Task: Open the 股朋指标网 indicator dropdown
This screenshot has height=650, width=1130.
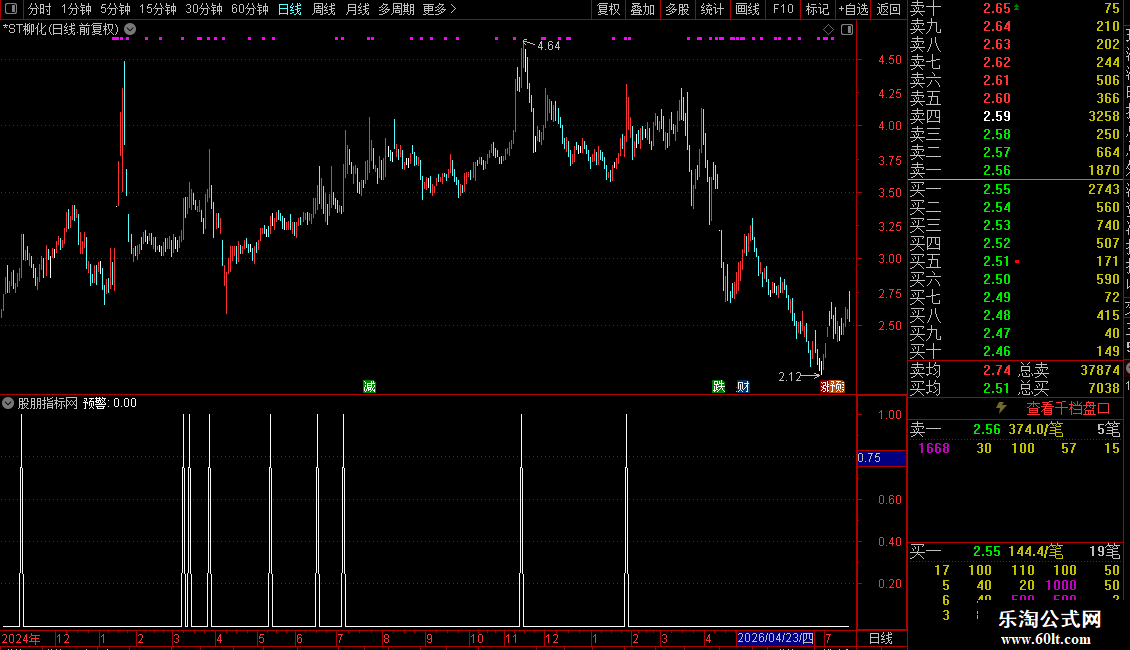Action: point(8,403)
